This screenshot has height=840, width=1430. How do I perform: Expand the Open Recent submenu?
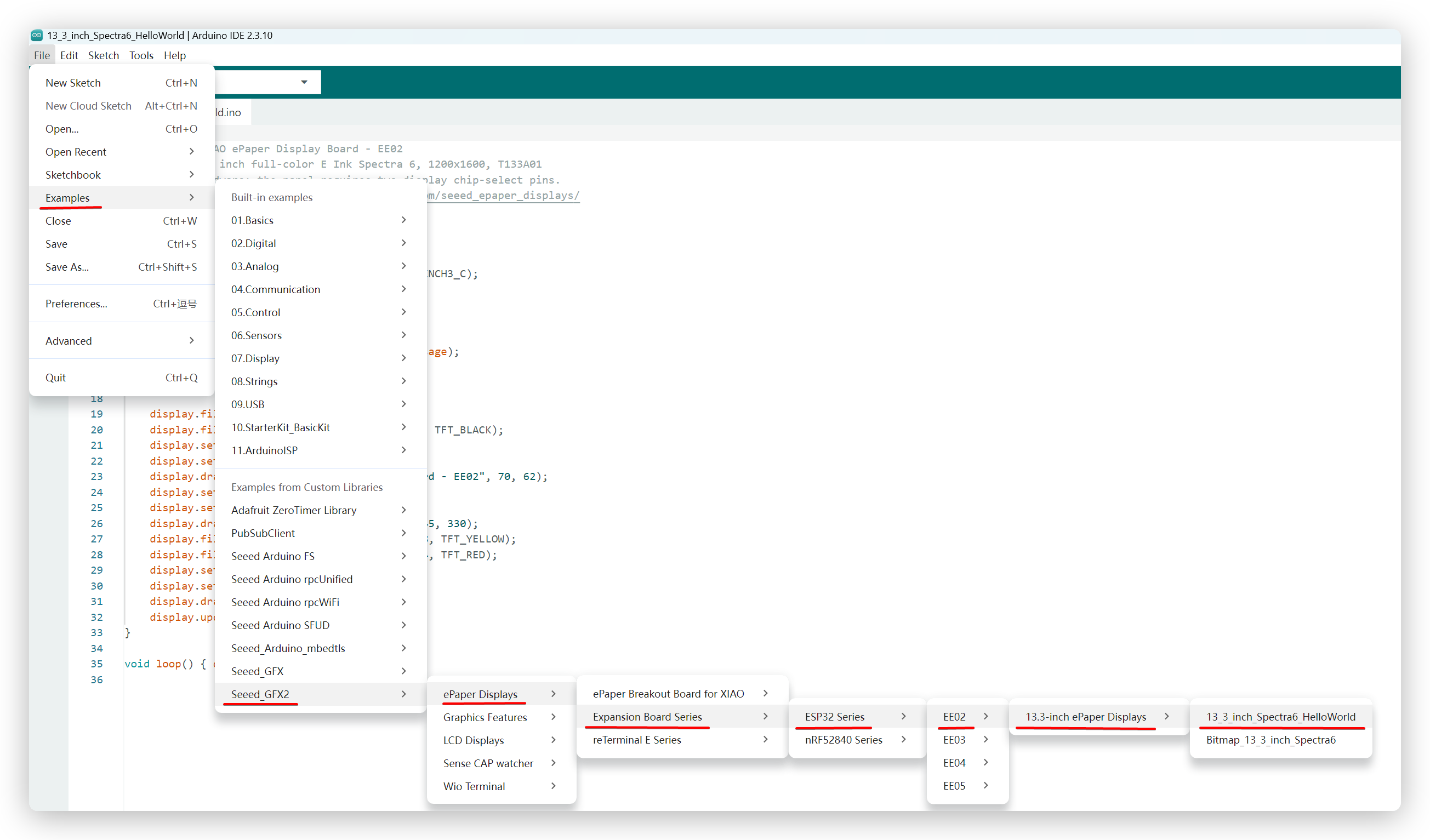tap(122, 151)
